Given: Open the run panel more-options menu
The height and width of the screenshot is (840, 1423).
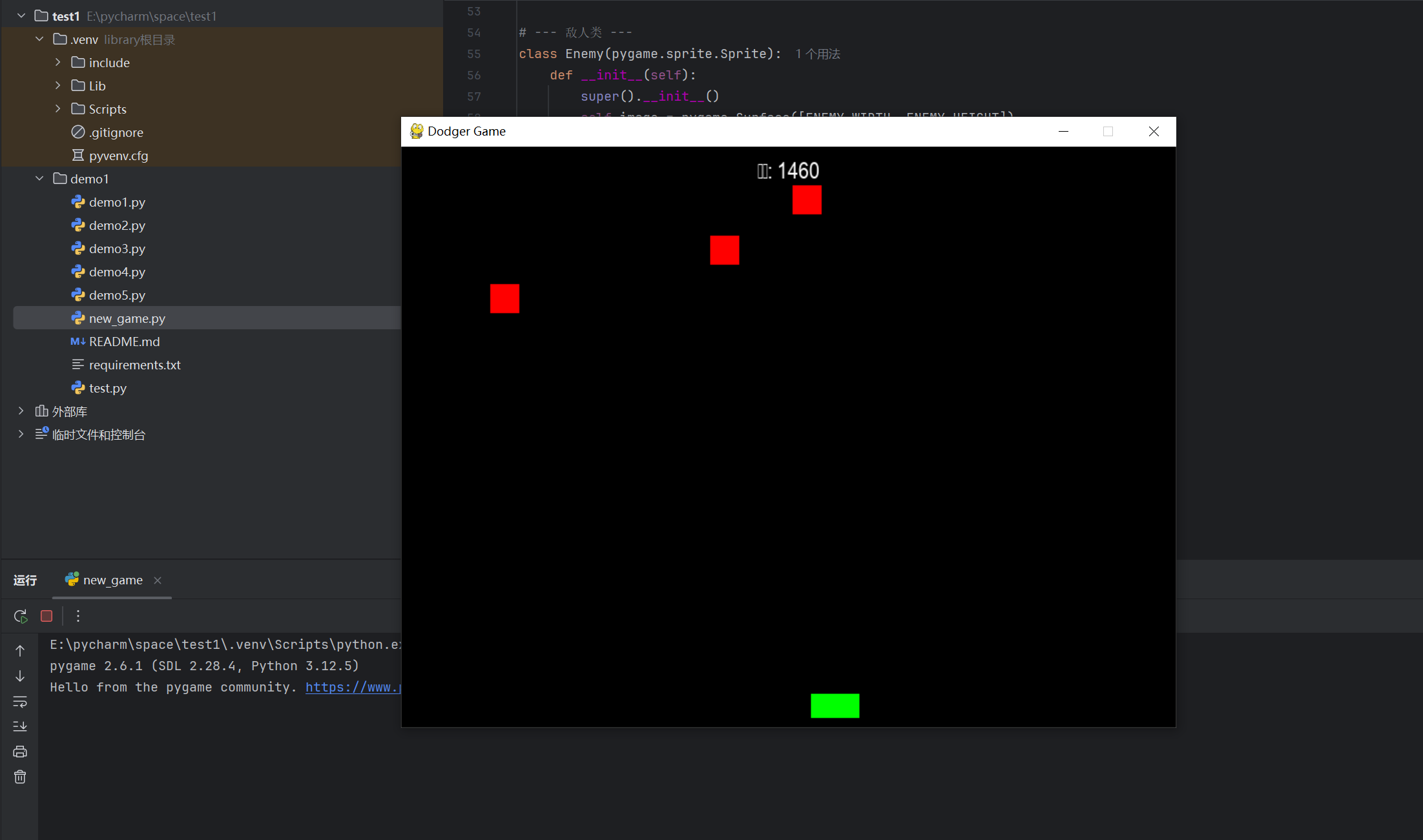Looking at the screenshot, I should click(x=78, y=616).
